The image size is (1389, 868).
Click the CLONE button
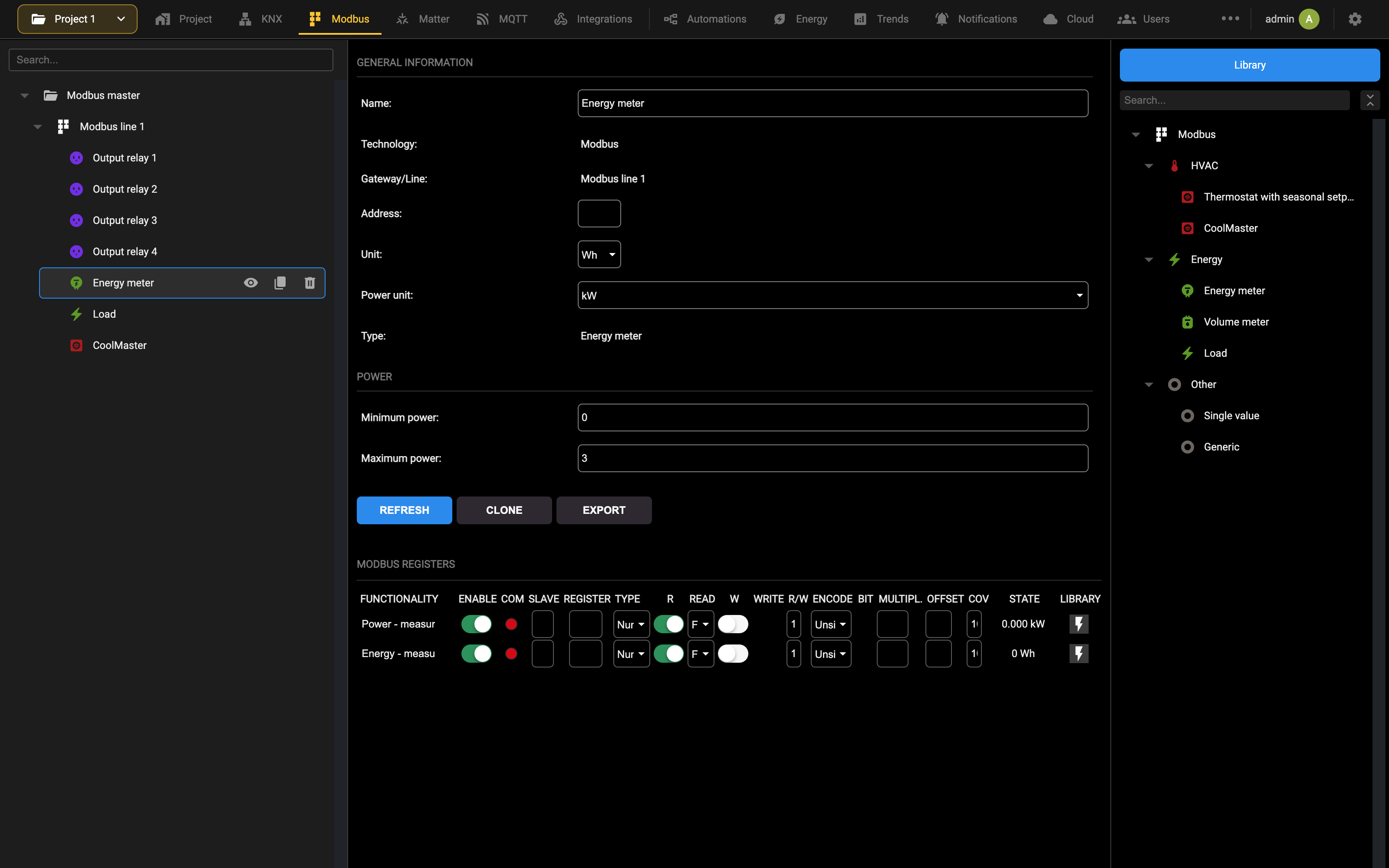click(x=504, y=510)
